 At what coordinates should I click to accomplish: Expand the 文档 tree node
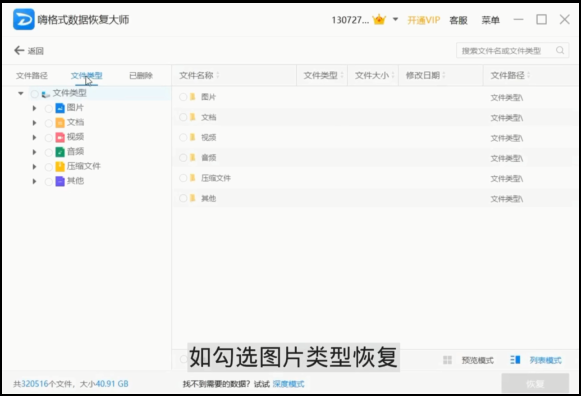[34, 123]
